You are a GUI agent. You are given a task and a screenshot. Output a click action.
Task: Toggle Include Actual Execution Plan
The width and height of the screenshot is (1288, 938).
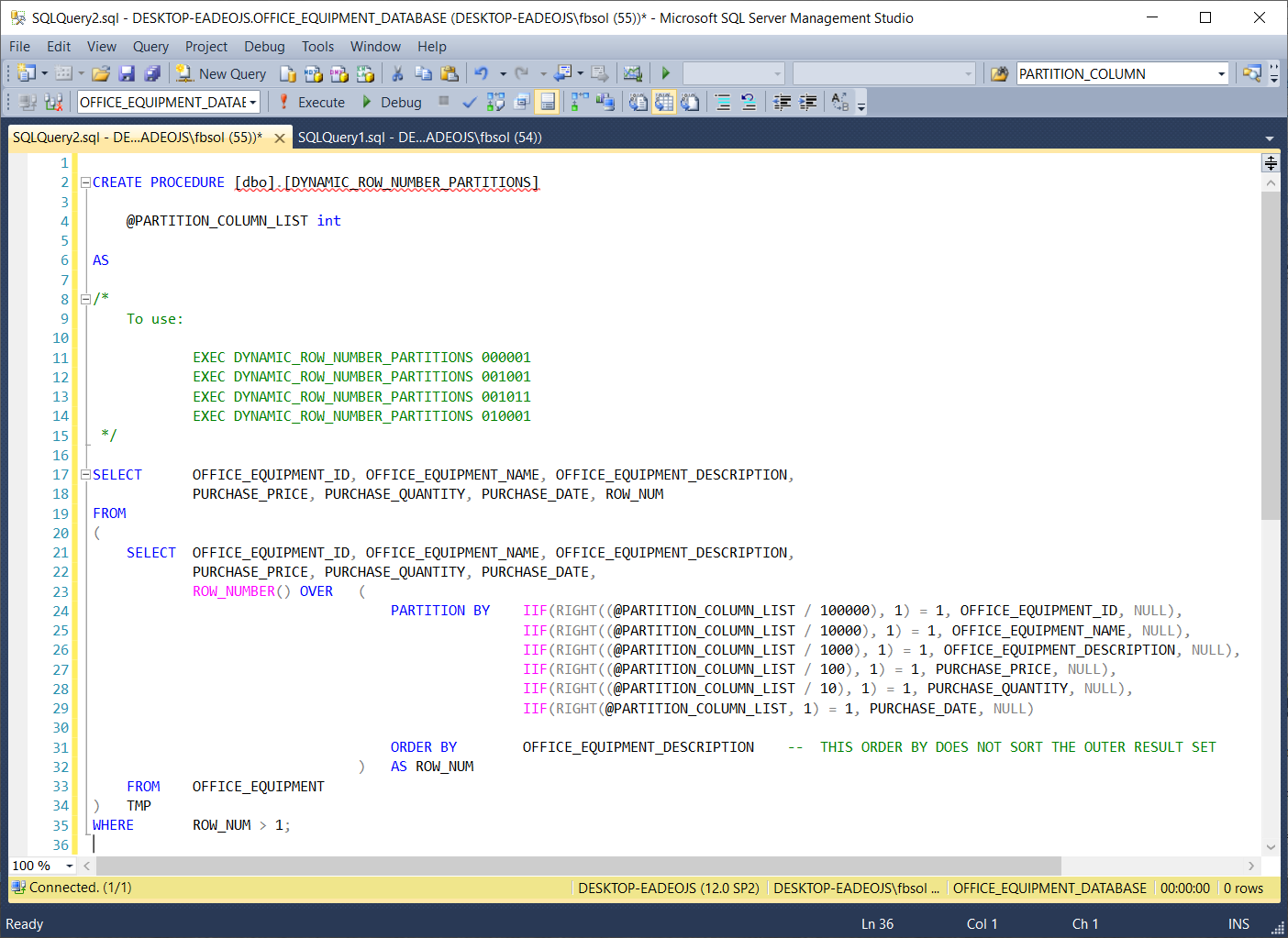click(x=579, y=103)
